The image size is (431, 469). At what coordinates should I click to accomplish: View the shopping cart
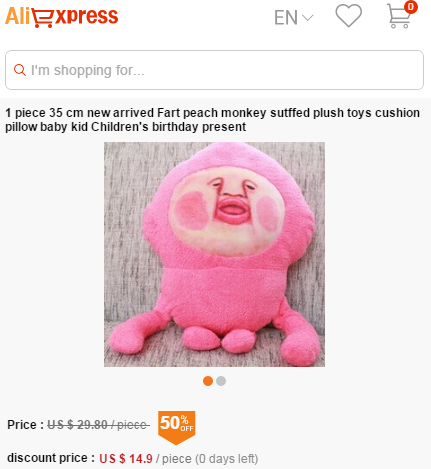point(399,16)
